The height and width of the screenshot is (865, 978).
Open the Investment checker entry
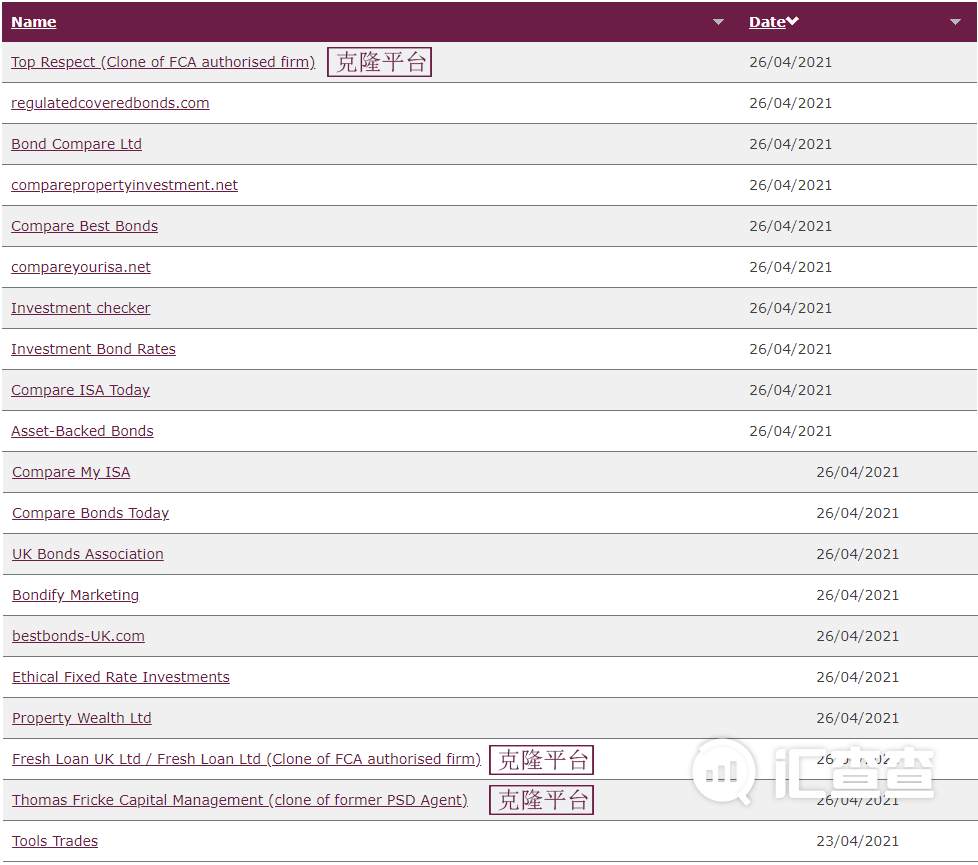[81, 308]
